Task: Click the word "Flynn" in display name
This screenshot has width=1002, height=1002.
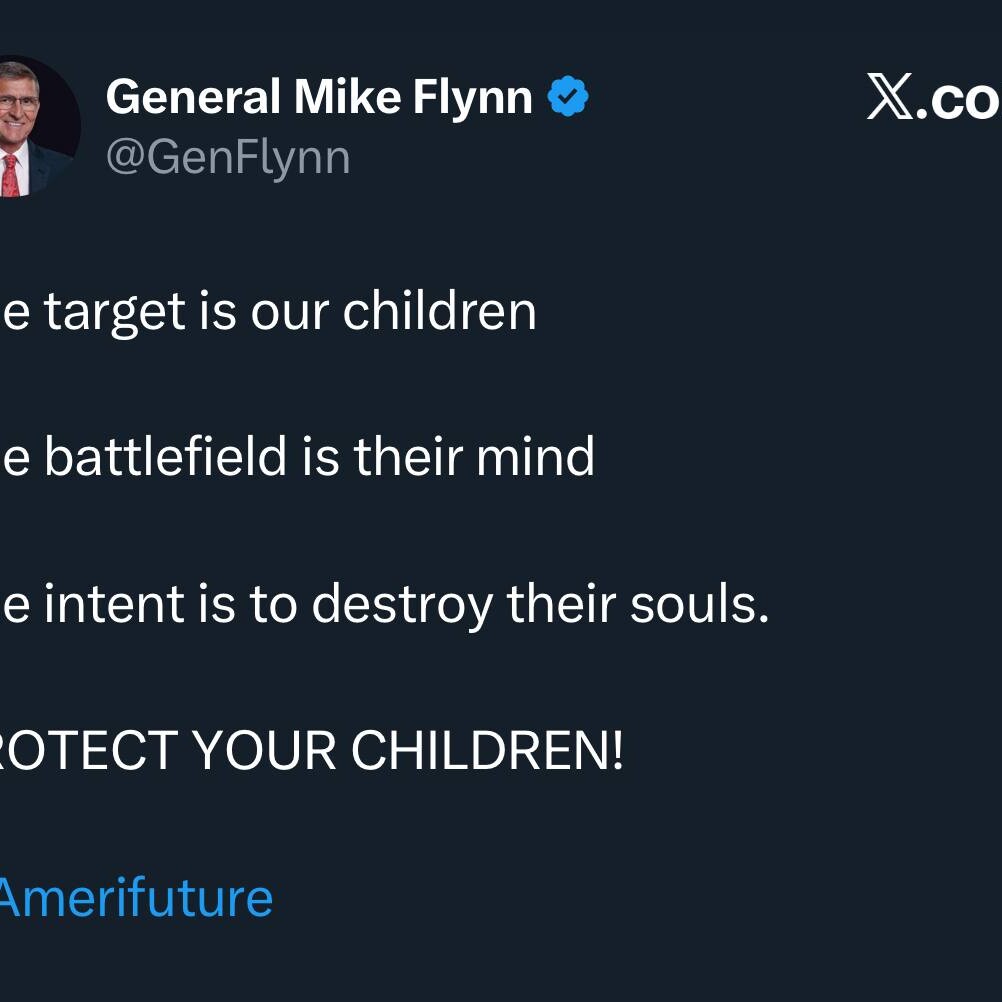Action: [476, 98]
